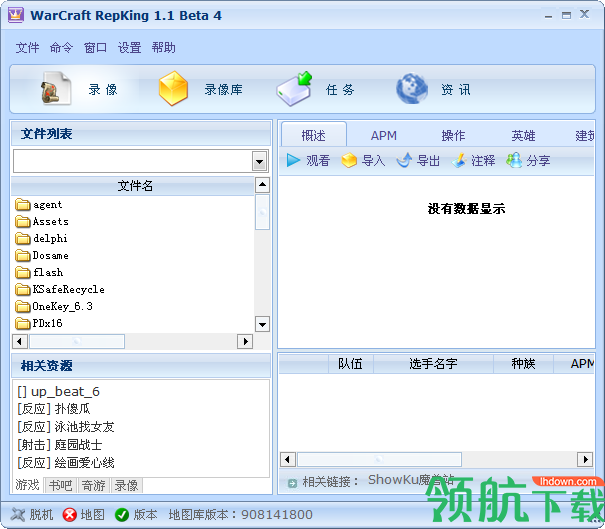Image resolution: width=605 pixels, height=529 pixels.
Task: Switch to the APM tab
Action: tap(384, 135)
